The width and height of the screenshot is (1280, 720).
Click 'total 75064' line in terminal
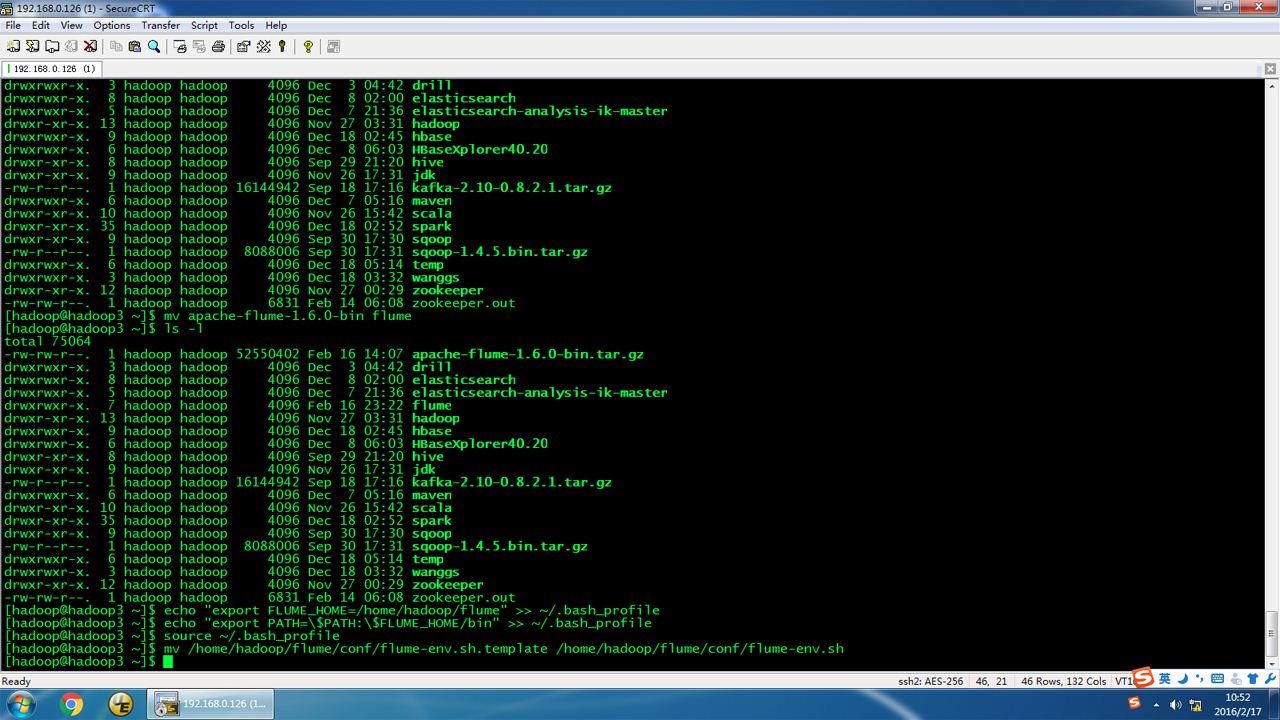point(47,341)
